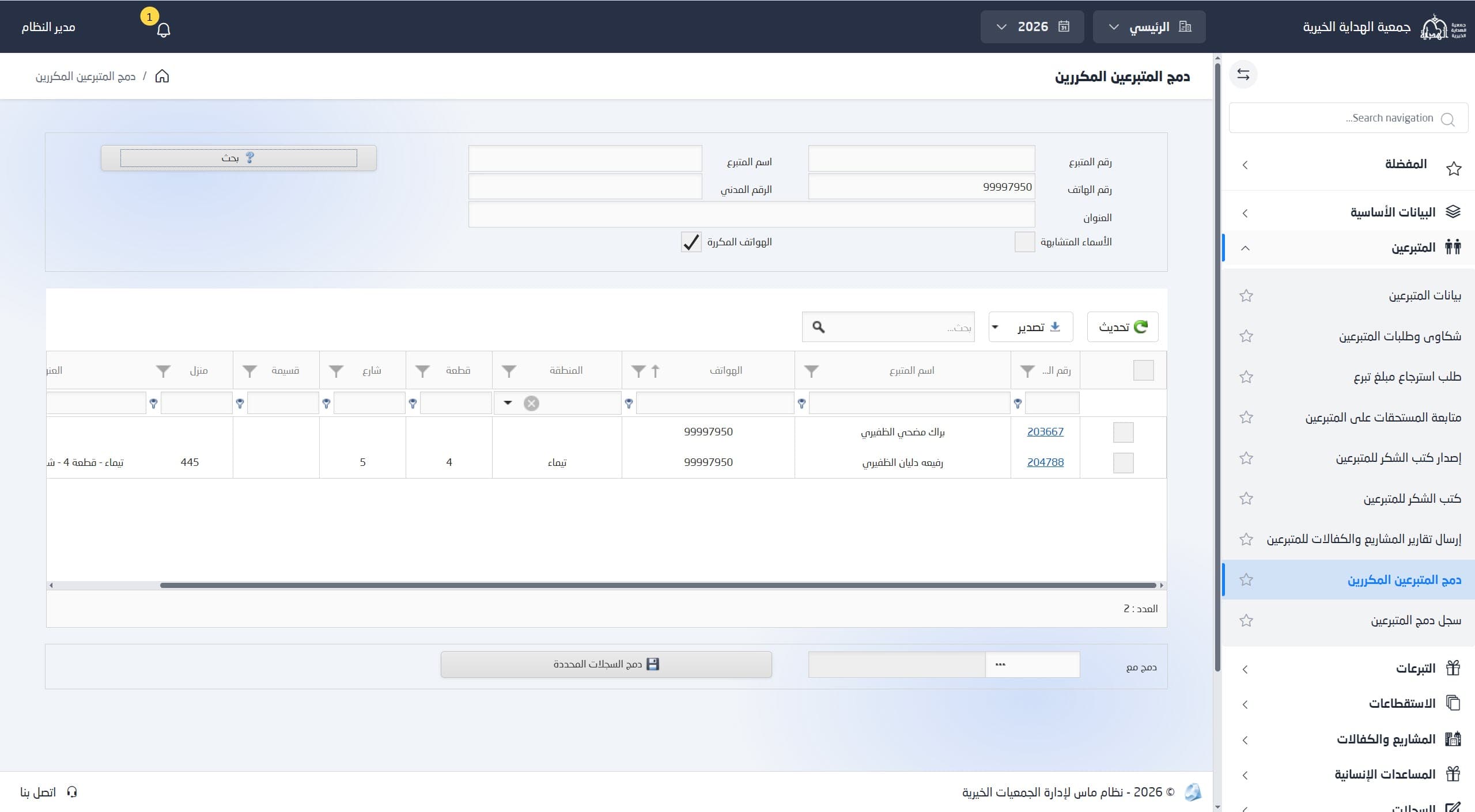Star the طلب استرجاع مبلغ تبرع item
1475x812 pixels.
point(1246,377)
